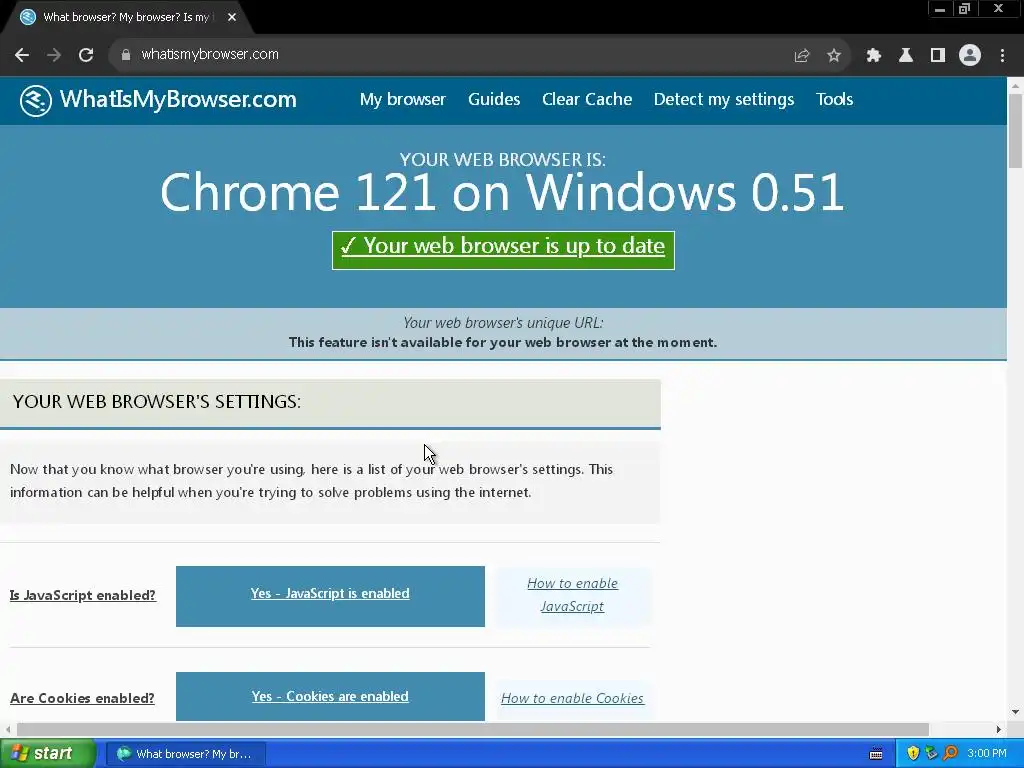Open the Chrome Labs flask icon
The height and width of the screenshot is (768, 1024).
pyautogui.click(x=906, y=56)
